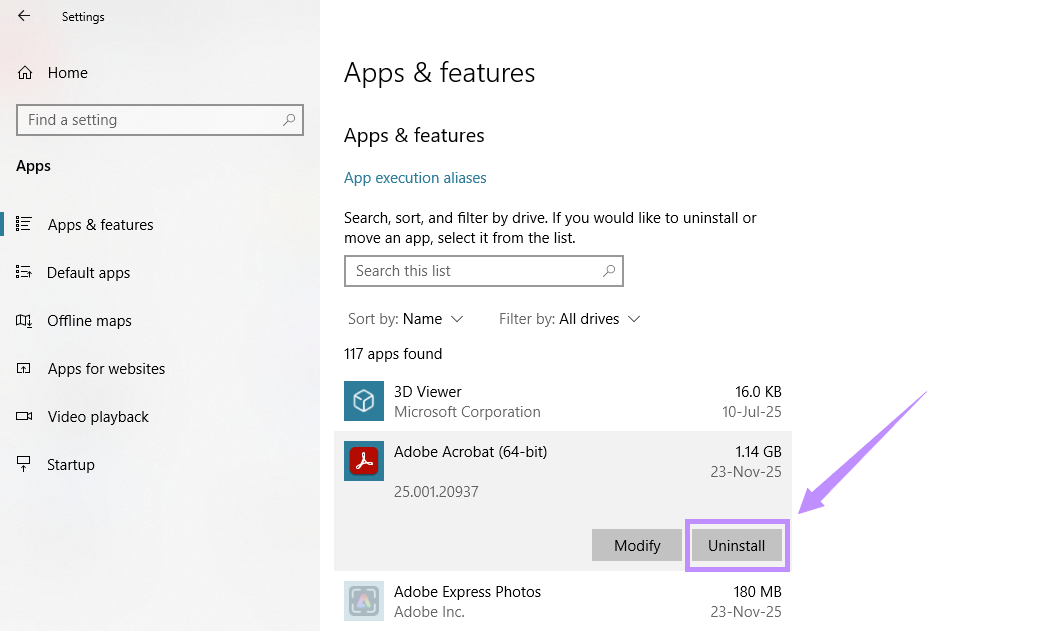Screen dimensions: 1060x631
Task: Navigate to Settings Home
Action: (x=68, y=72)
